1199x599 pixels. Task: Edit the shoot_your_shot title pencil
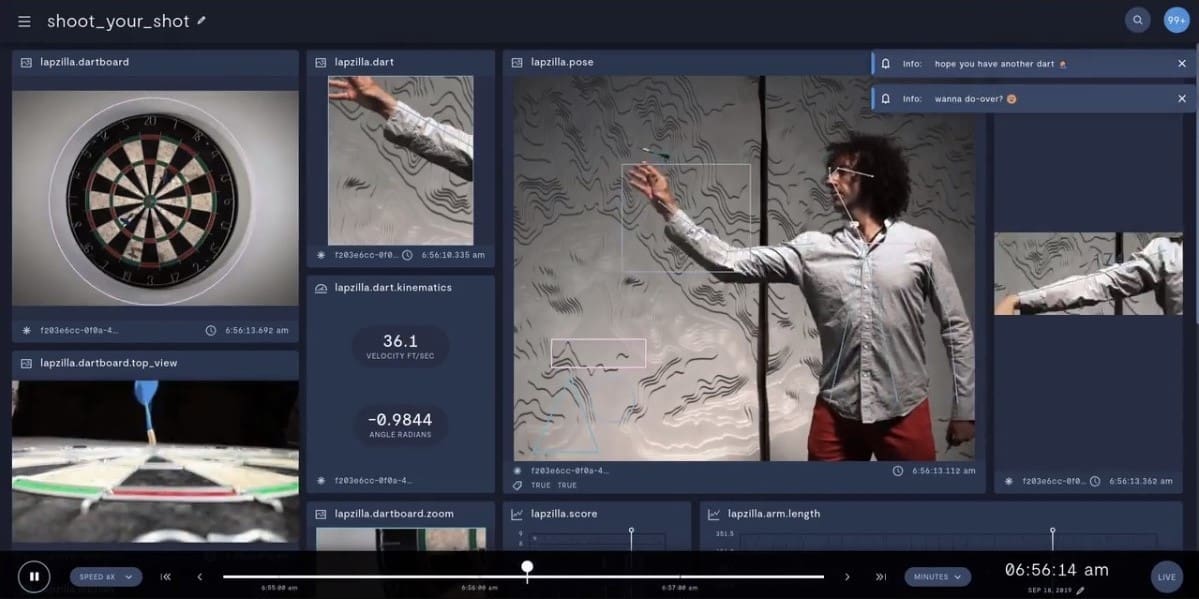tap(202, 21)
